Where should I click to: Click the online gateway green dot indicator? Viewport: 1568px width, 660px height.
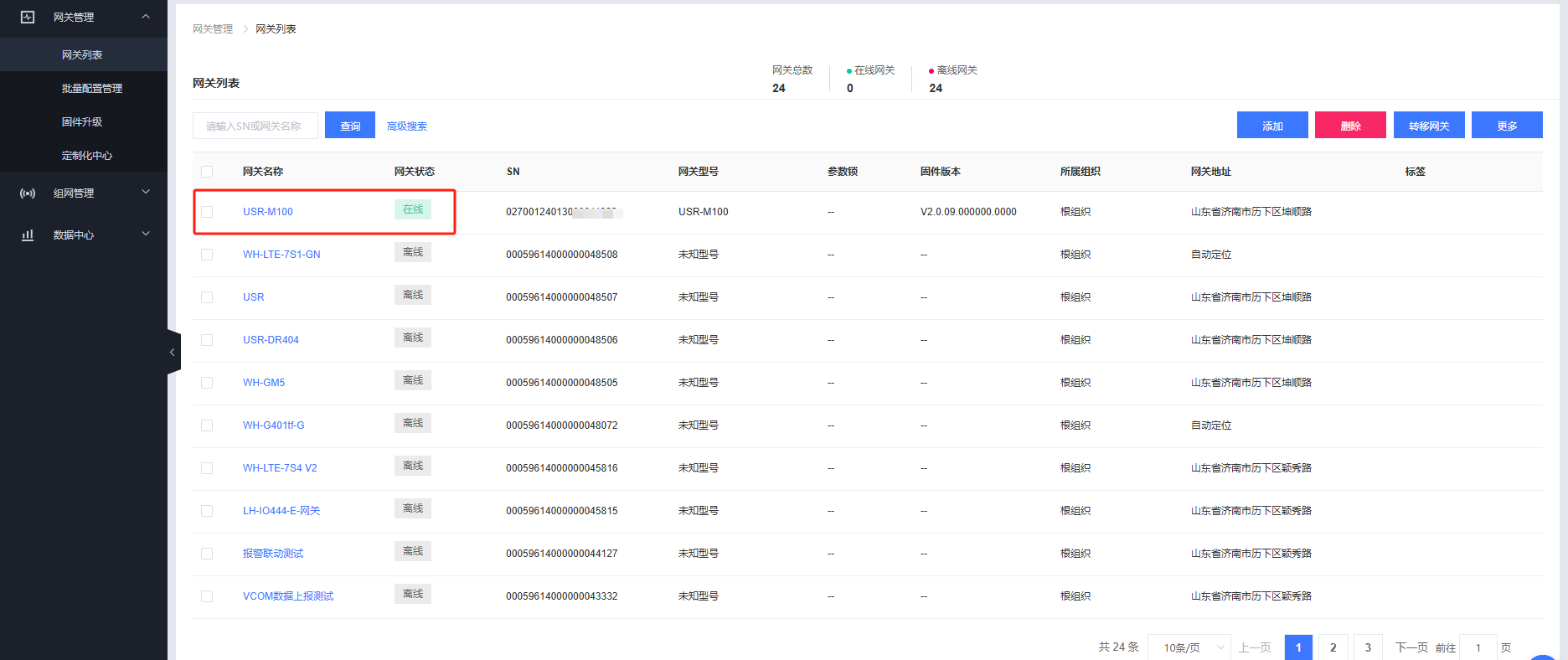pyautogui.click(x=849, y=71)
